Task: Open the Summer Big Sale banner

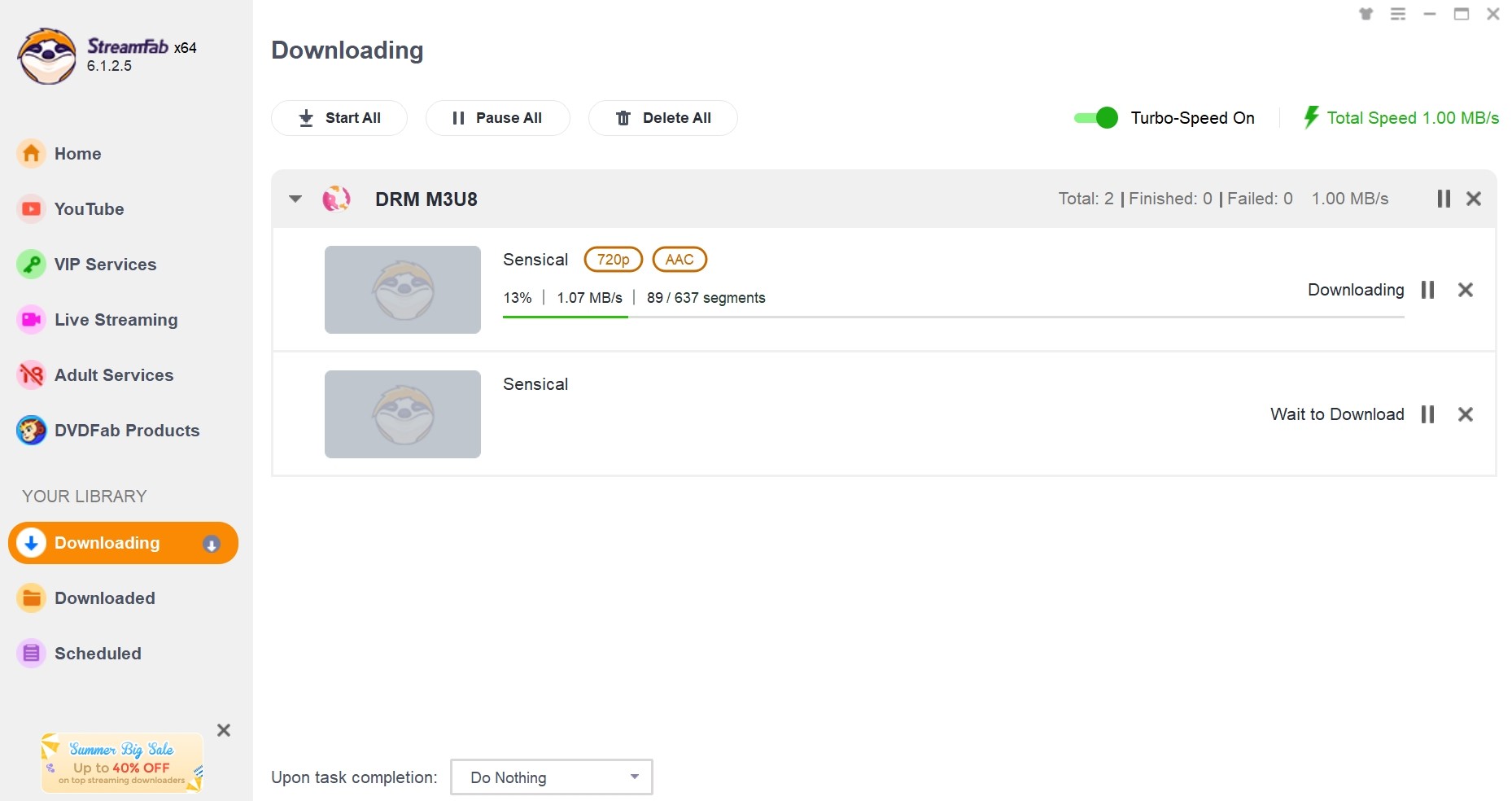Action: click(x=122, y=763)
